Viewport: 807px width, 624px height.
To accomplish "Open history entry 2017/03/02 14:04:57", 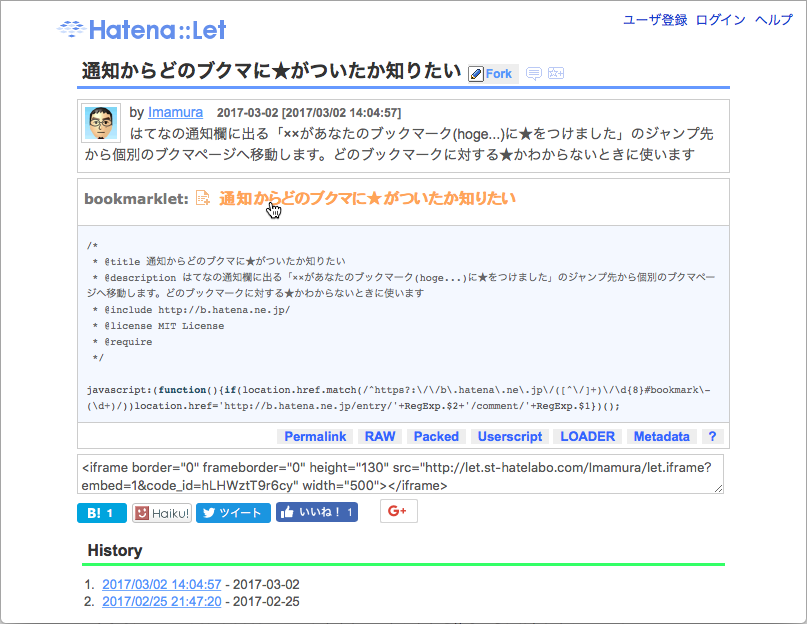I will 162,584.
